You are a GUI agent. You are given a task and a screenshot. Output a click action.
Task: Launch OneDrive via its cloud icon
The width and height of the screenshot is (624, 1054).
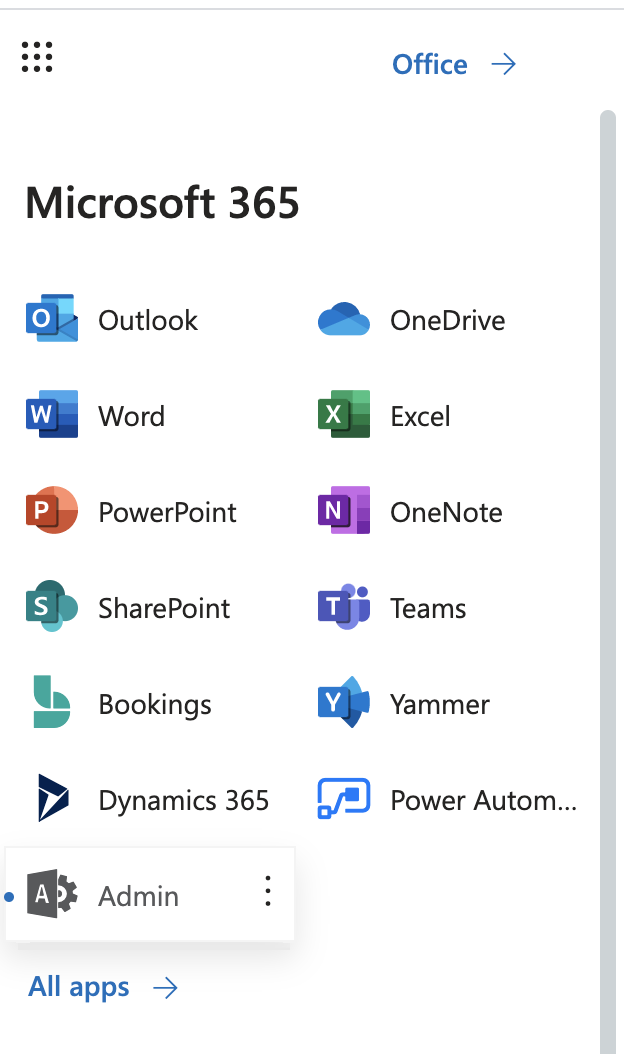343,320
